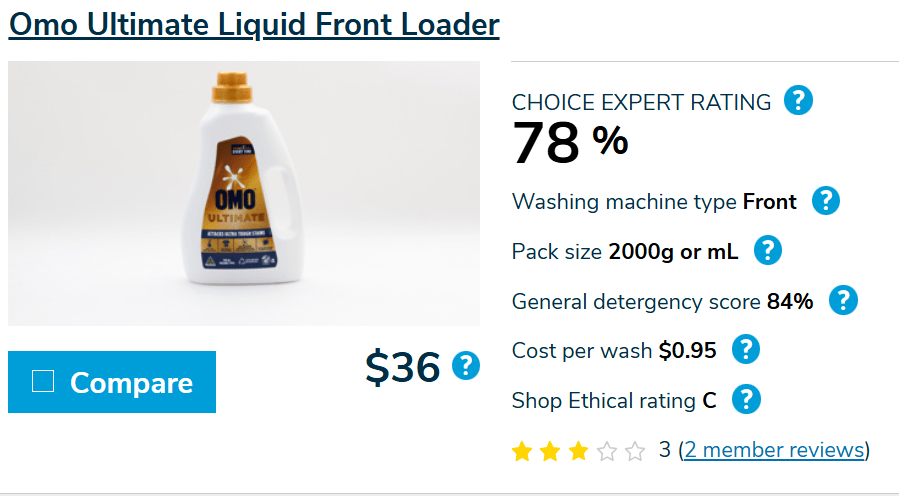Open the 2 member reviews link
This screenshot has width=899, height=496.
point(774,450)
